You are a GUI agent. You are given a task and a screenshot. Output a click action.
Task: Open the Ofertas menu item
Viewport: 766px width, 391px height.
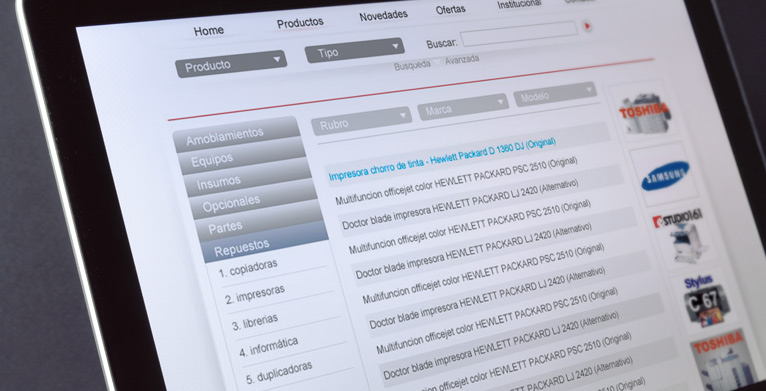(x=450, y=9)
